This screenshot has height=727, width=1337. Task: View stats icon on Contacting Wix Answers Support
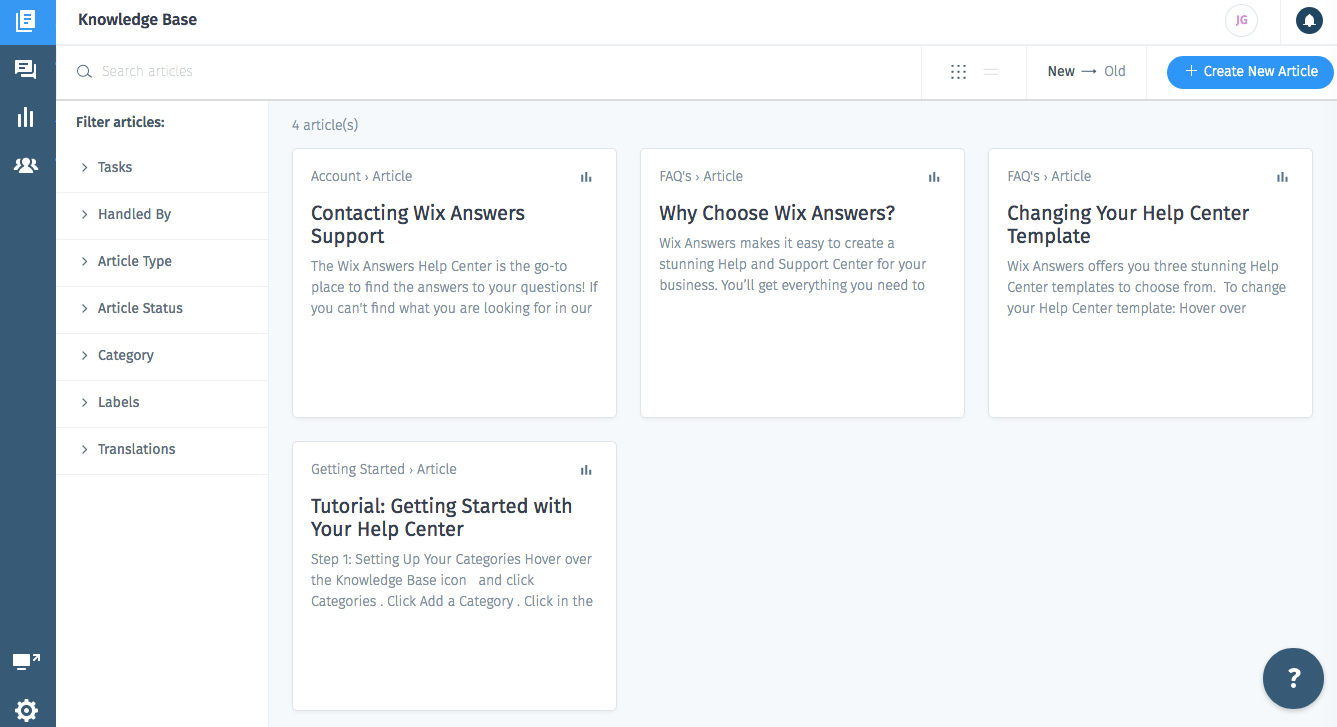586,177
